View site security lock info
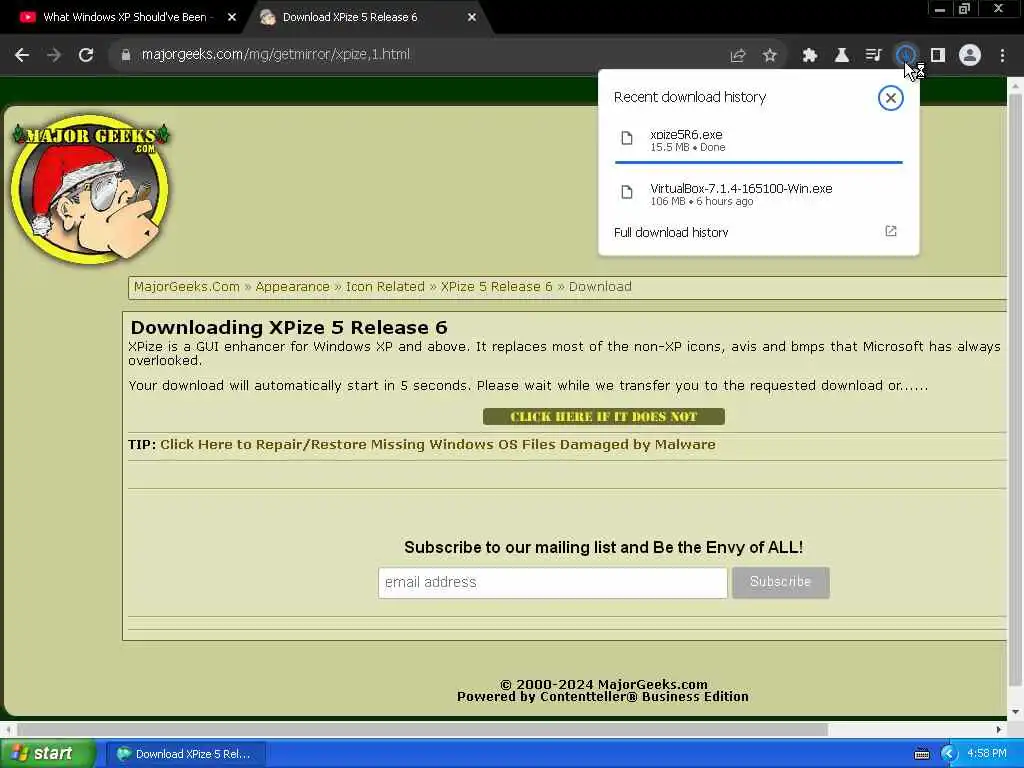This screenshot has width=1024, height=768. (x=126, y=55)
